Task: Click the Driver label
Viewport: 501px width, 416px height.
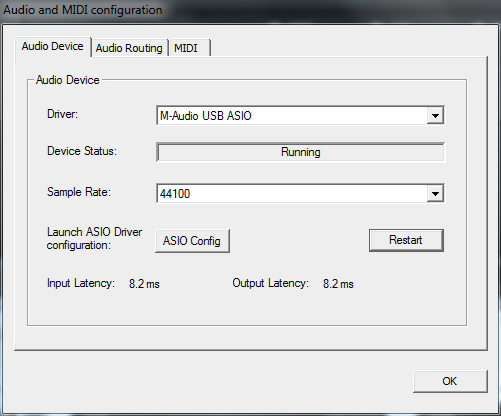Action: pyautogui.click(x=62, y=114)
